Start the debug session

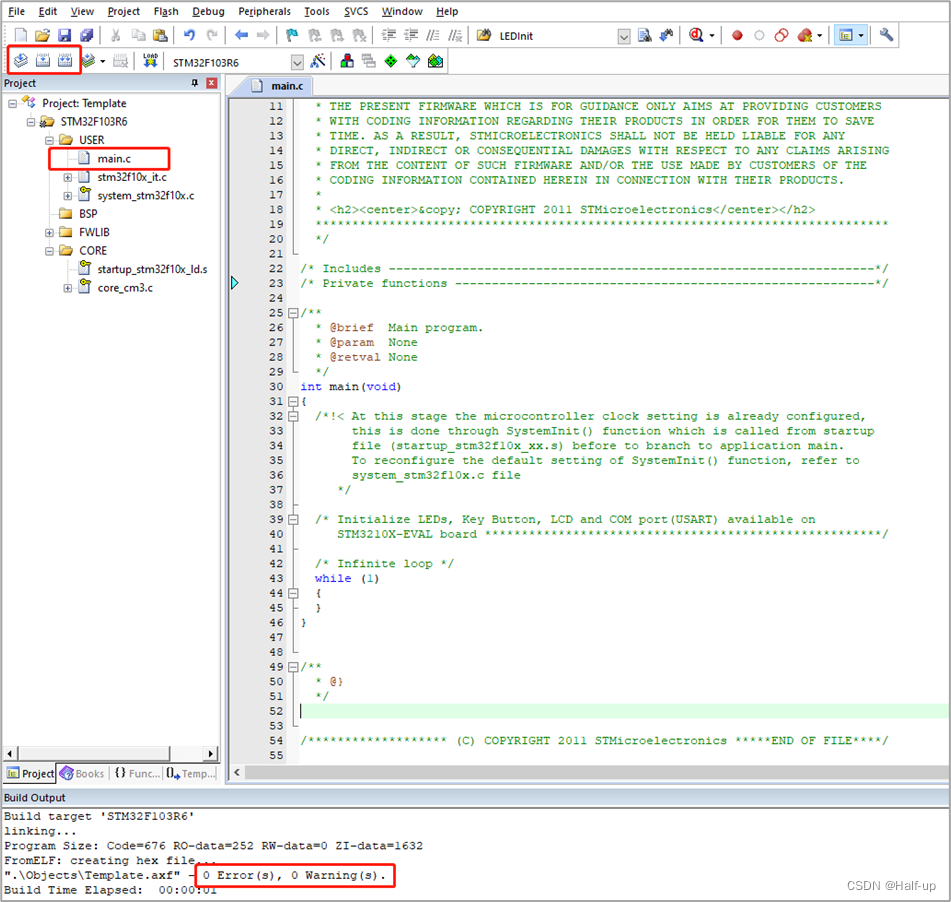pos(696,35)
